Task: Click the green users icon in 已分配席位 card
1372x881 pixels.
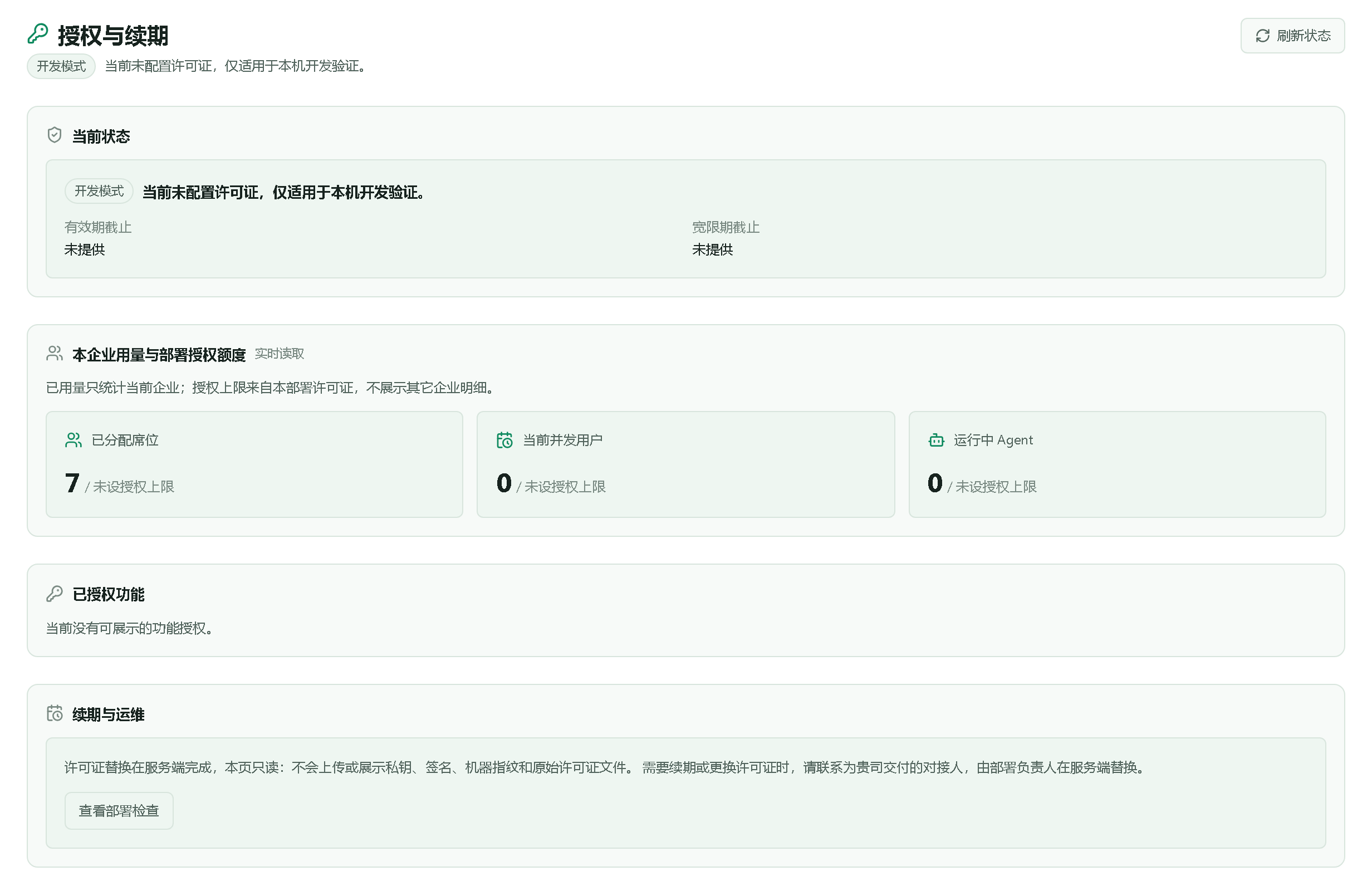Action: click(73, 440)
